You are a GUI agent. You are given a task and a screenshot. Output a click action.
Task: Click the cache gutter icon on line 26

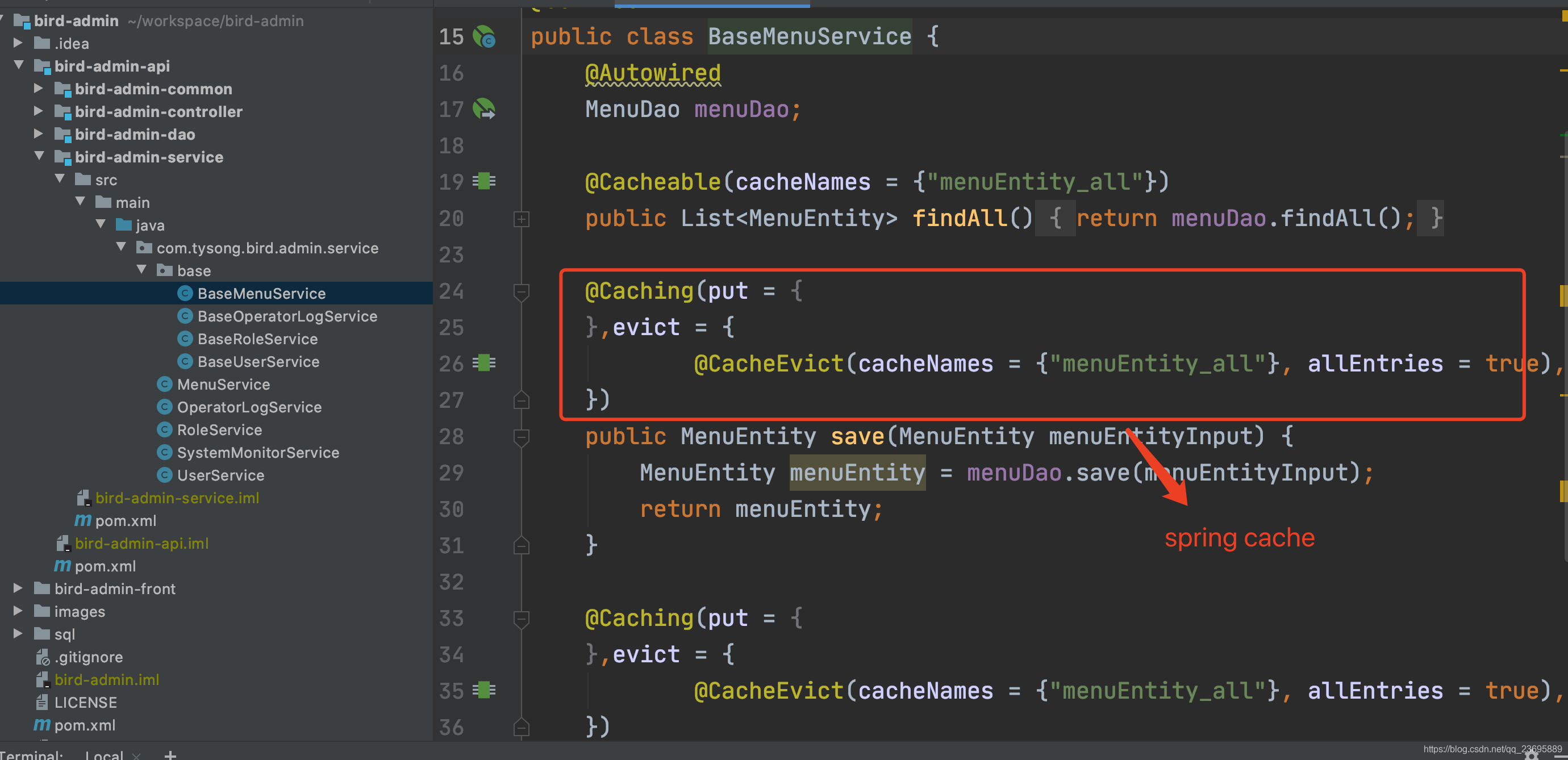(x=485, y=364)
